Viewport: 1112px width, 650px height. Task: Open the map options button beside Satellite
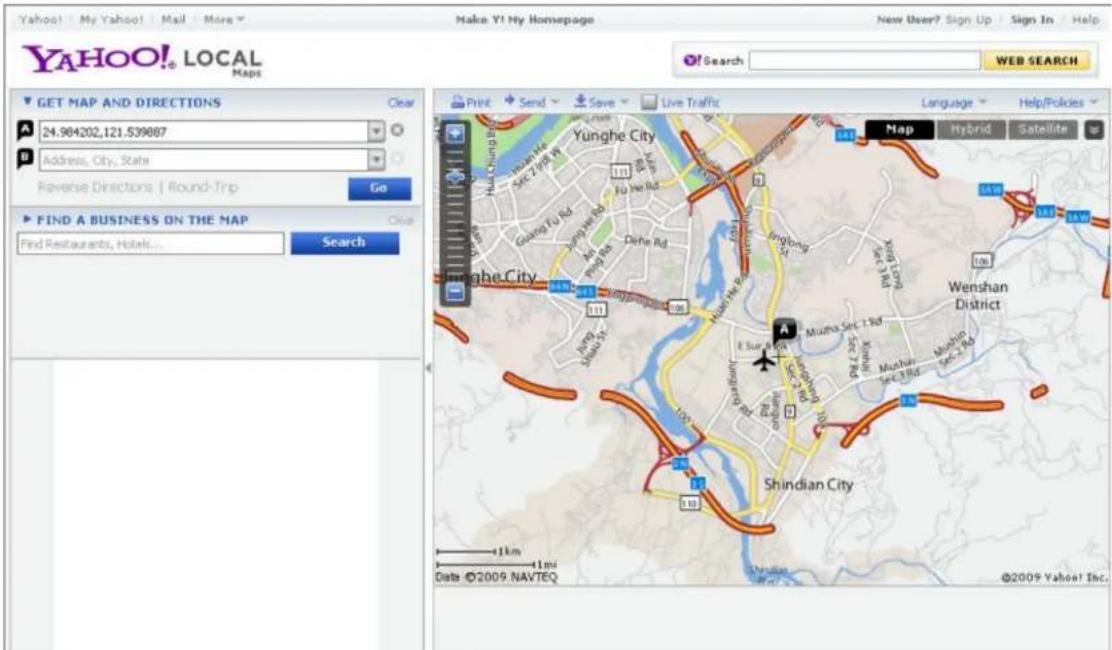click(x=1093, y=130)
